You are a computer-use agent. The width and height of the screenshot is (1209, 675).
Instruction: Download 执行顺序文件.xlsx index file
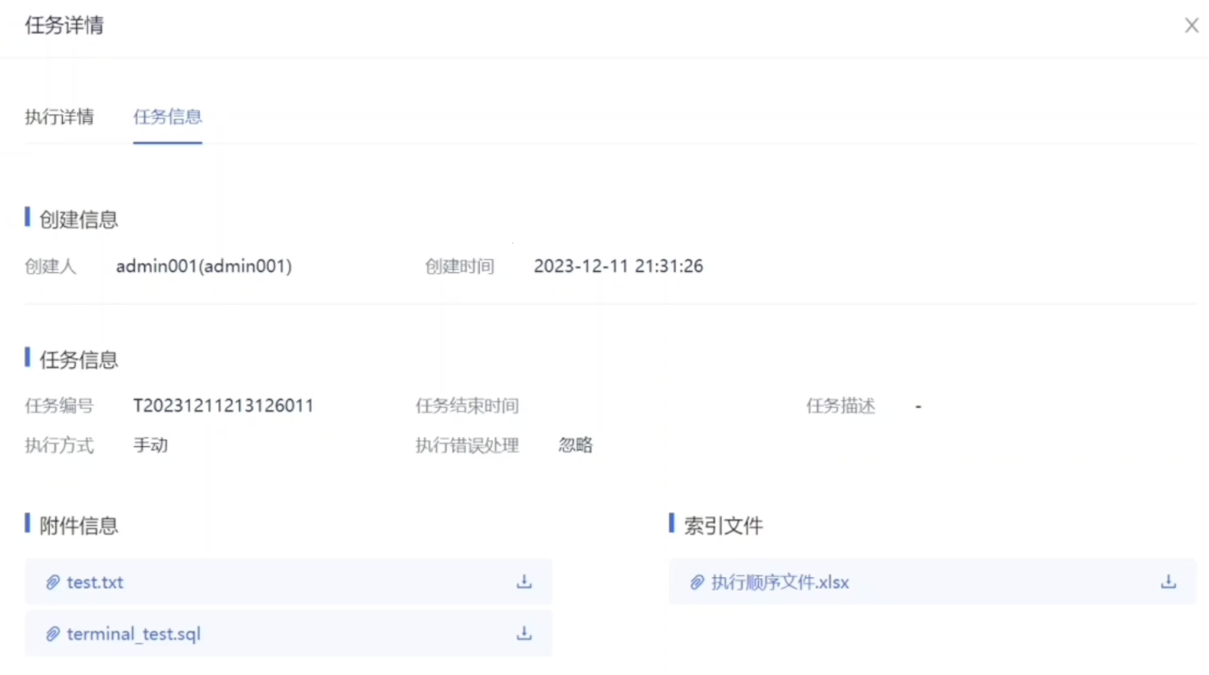point(1168,581)
